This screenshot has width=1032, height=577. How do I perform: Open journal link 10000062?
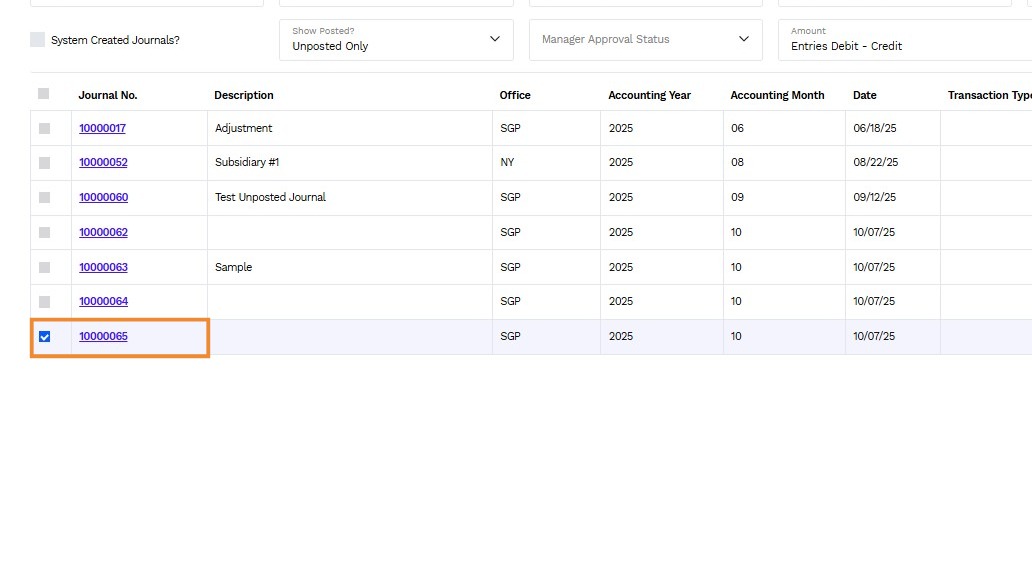(x=103, y=232)
